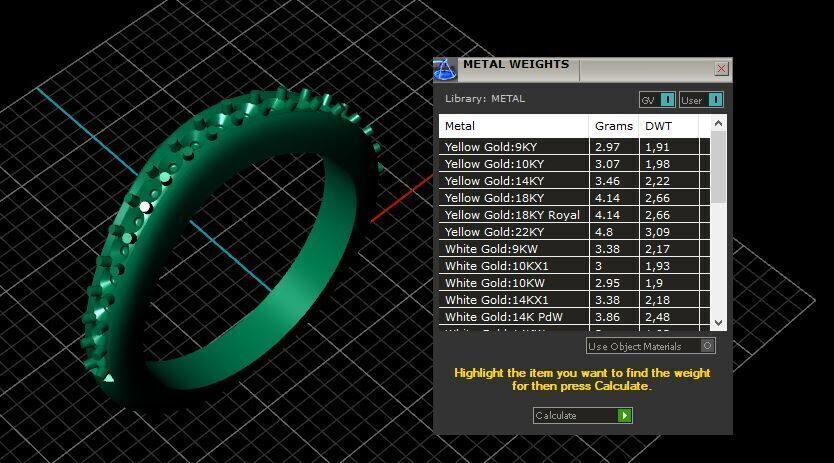This screenshot has width=834, height=463.
Task: Select the White Gold:14K PdW row
Action: [x=574, y=317]
